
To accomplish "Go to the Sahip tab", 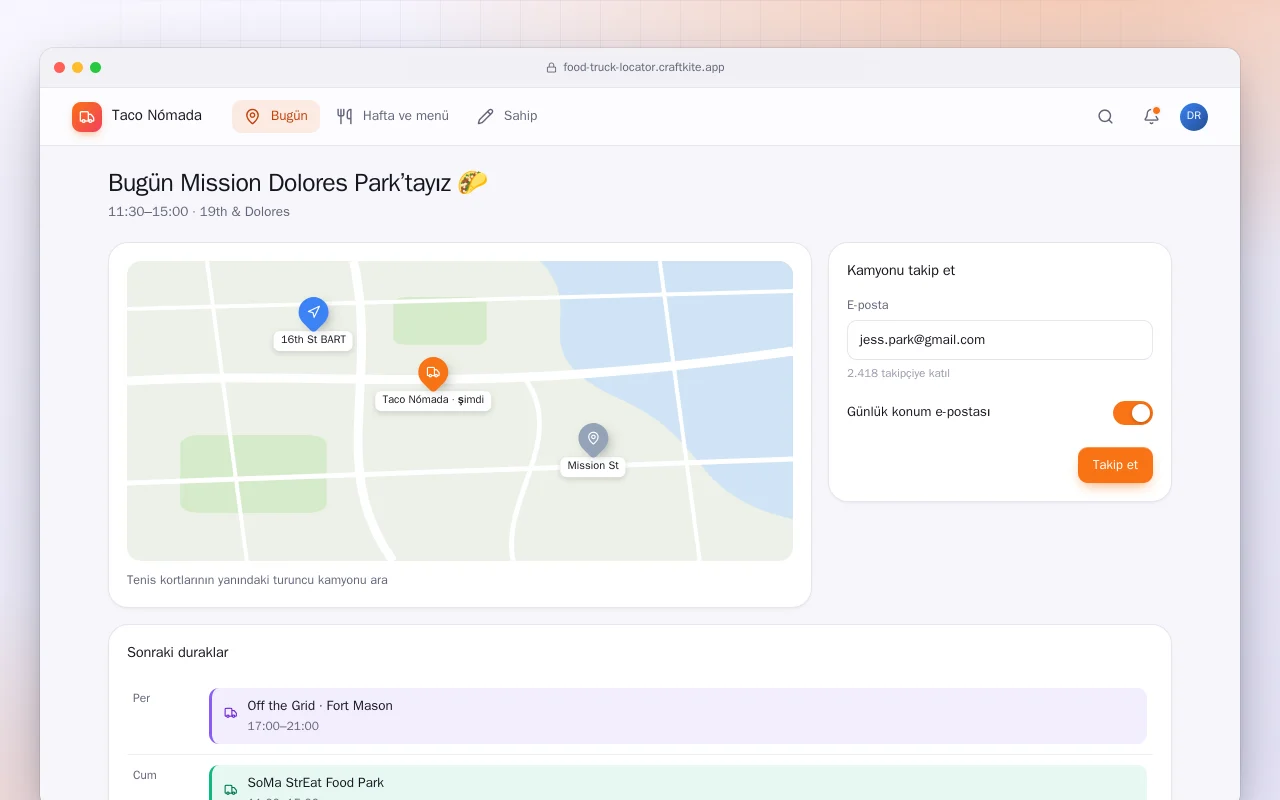I will click(x=508, y=116).
